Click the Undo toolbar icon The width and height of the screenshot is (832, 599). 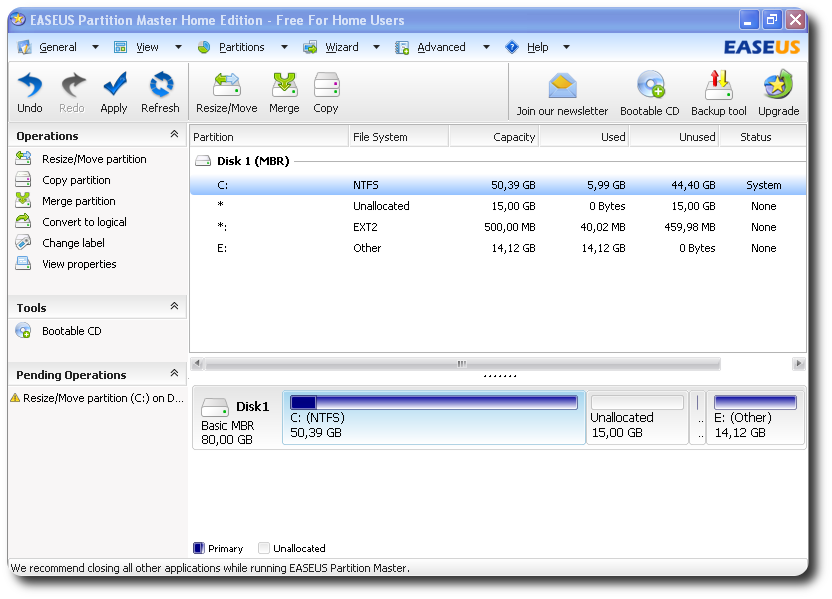30,85
